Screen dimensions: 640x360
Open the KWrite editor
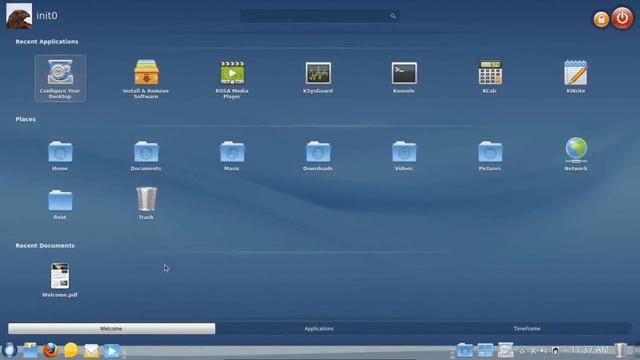(576, 76)
